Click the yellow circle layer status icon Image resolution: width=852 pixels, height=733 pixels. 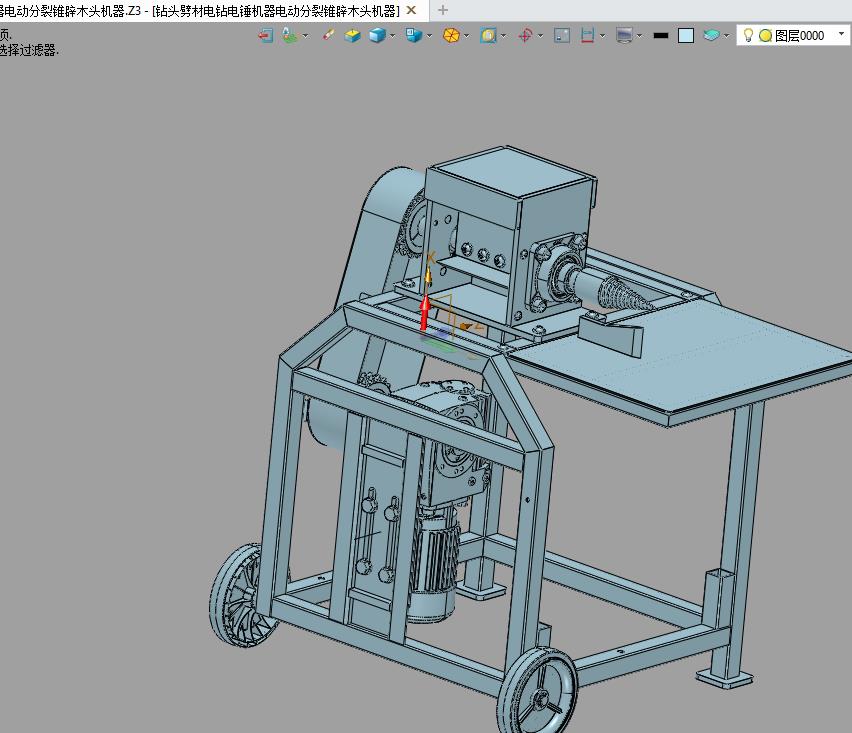click(766, 36)
